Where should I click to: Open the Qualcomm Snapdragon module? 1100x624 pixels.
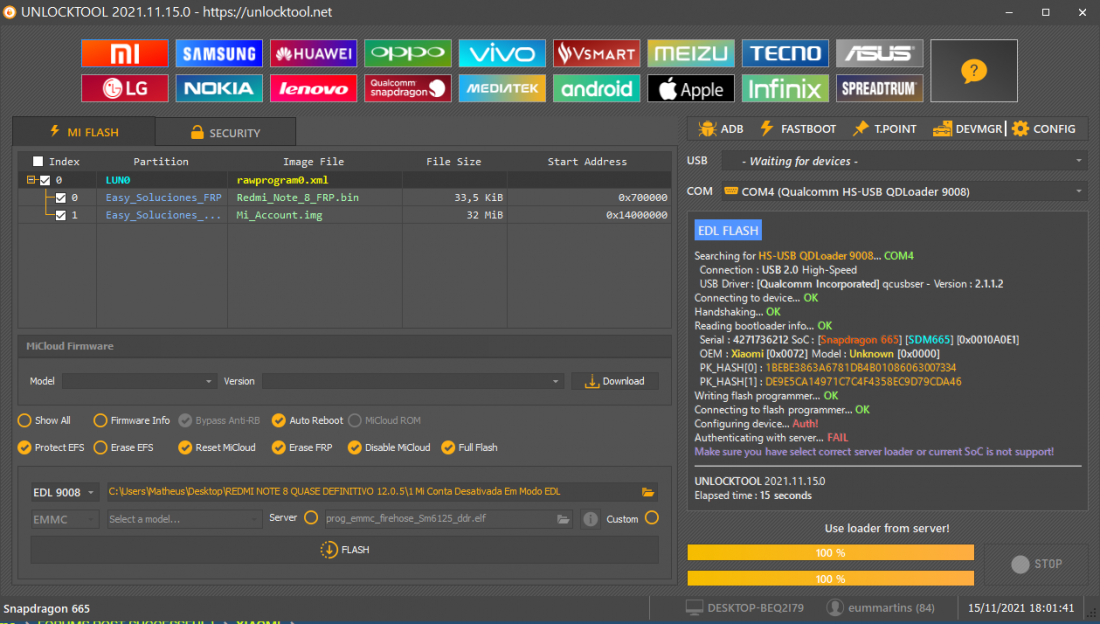point(408,88)
